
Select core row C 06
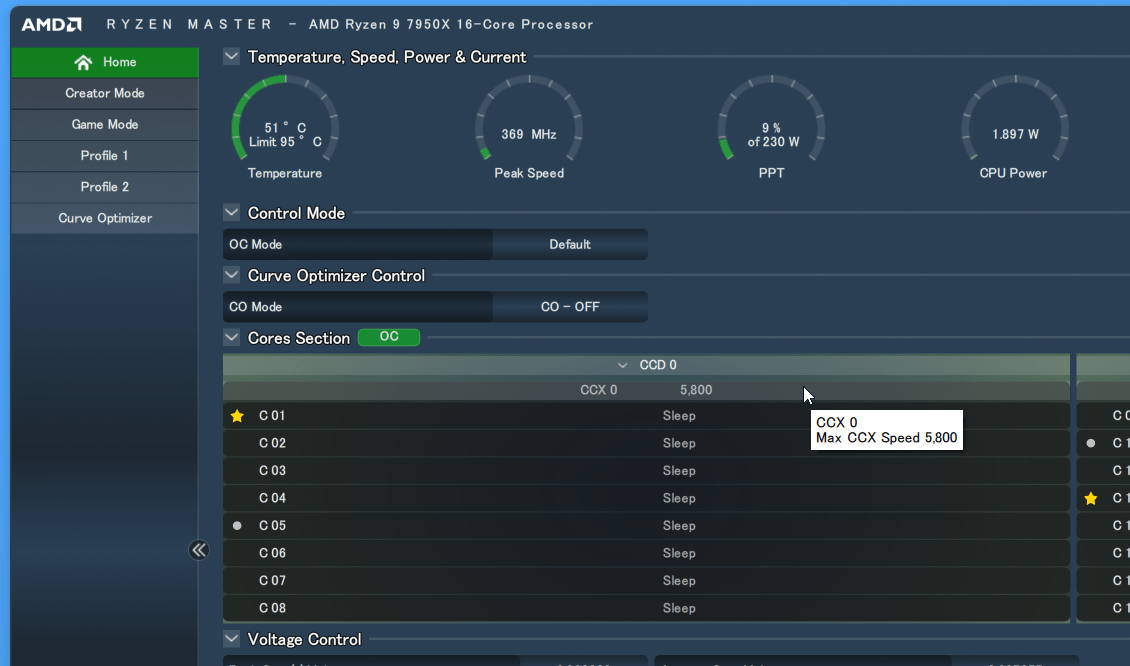coord(646,553)
